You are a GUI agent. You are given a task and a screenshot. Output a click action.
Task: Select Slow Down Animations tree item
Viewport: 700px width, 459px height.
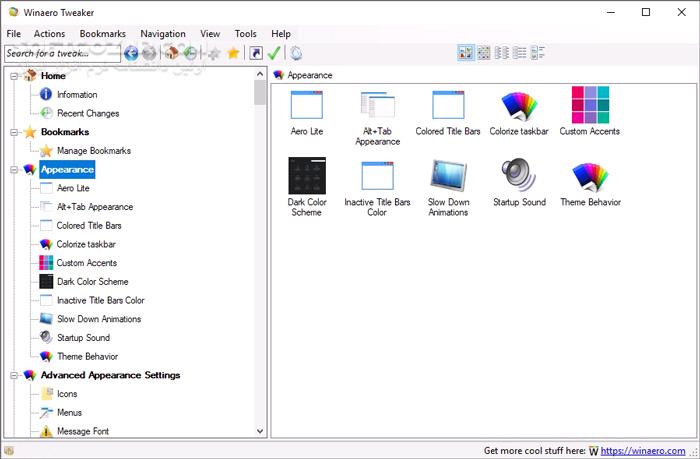[x=99, y=319]
